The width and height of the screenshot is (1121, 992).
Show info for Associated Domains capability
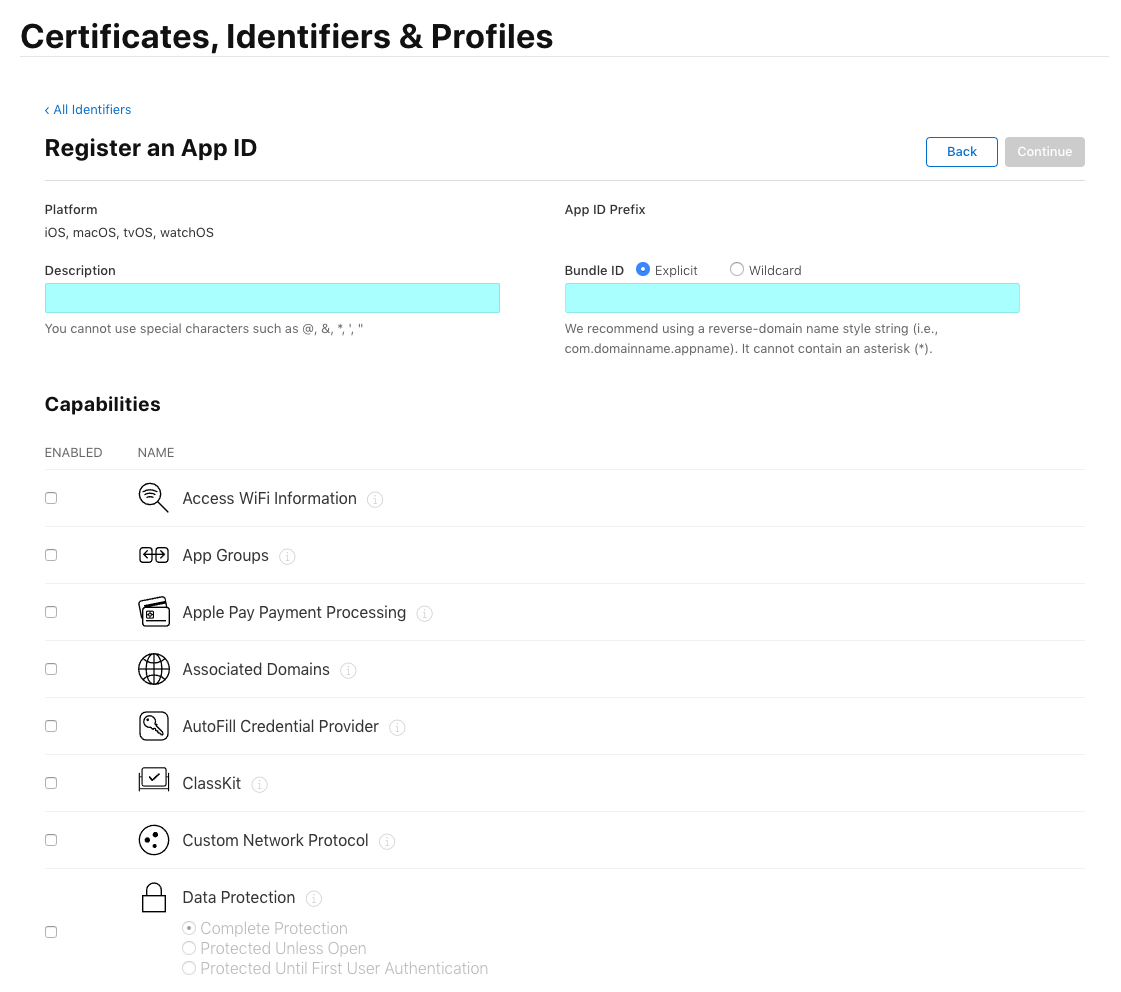[x=348, y=670]
